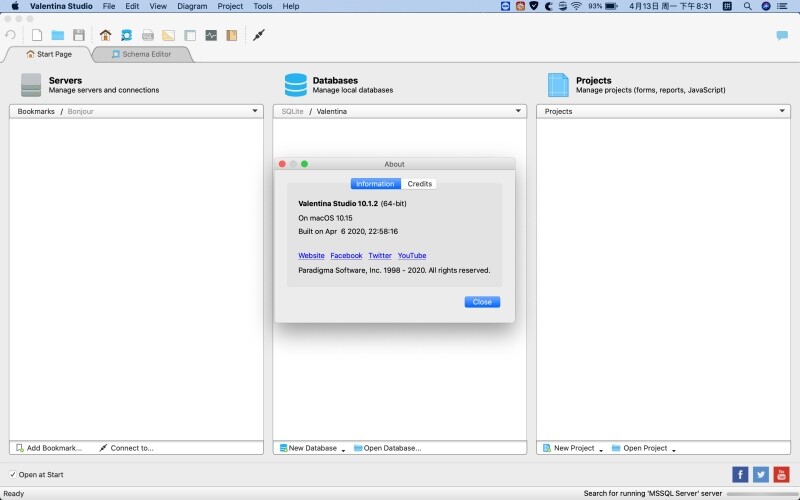This screenshot has height=500, width=800.
Task: Open Spotlight search magnifier in the menu bar
Action: click(x=747, y=6)
